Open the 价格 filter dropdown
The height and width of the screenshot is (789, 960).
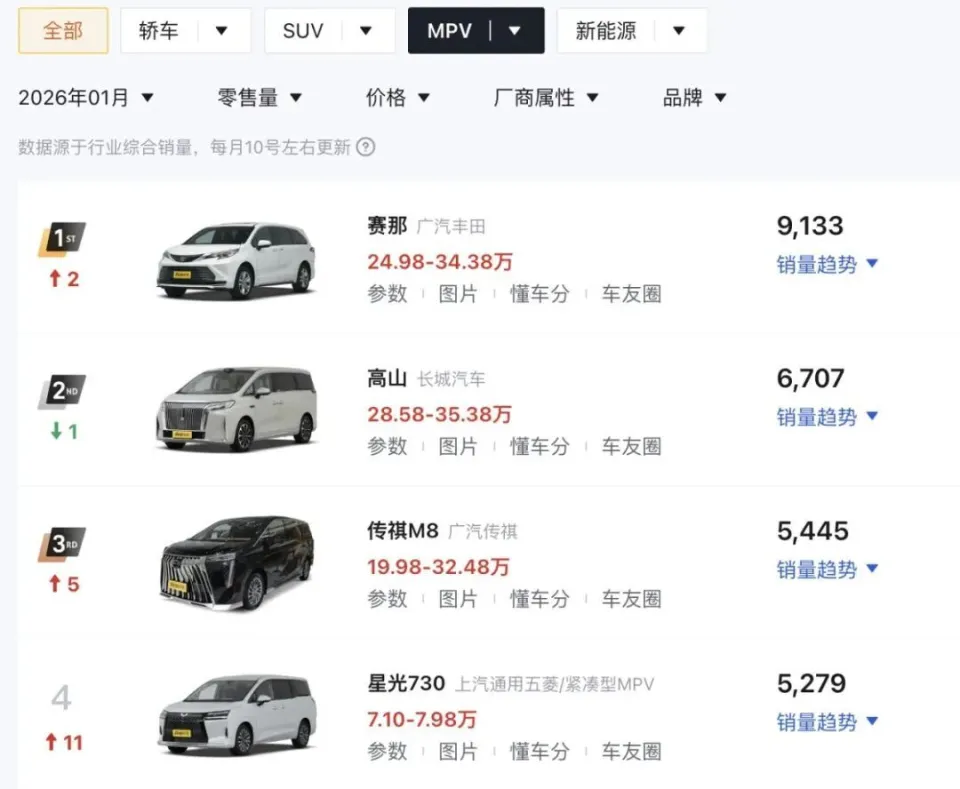pyautogui.click(x=399, y=96)
